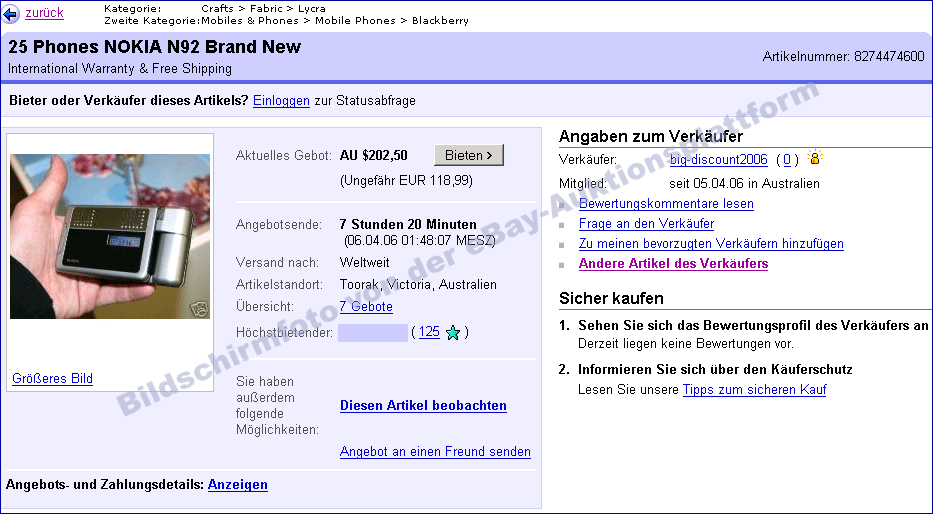Viewport: 933px width, 514px height.
Task: Open the zurück link
Action: 44,13
